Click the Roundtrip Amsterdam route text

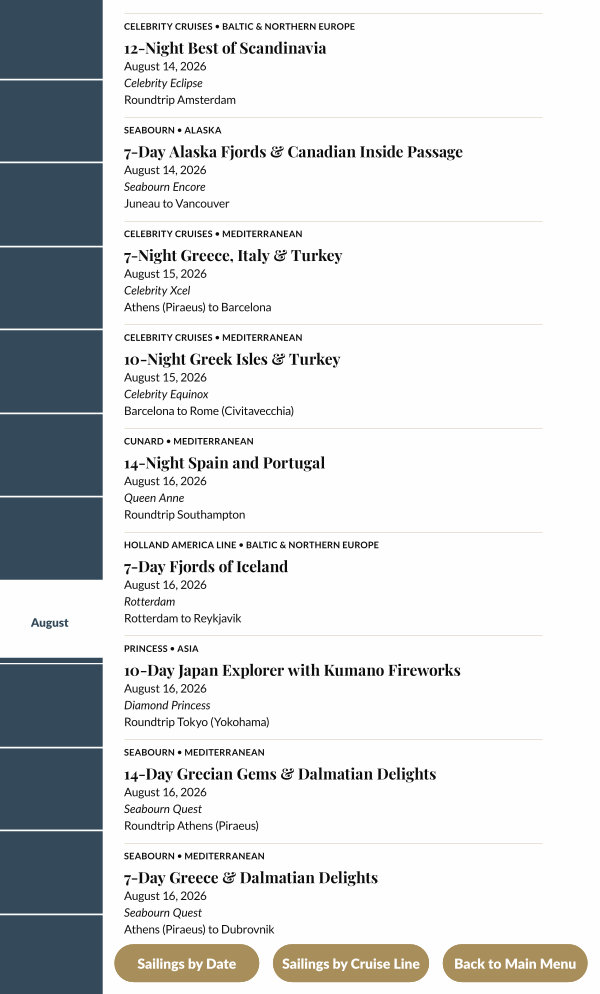pyautogui.click(x=180, y=100)
